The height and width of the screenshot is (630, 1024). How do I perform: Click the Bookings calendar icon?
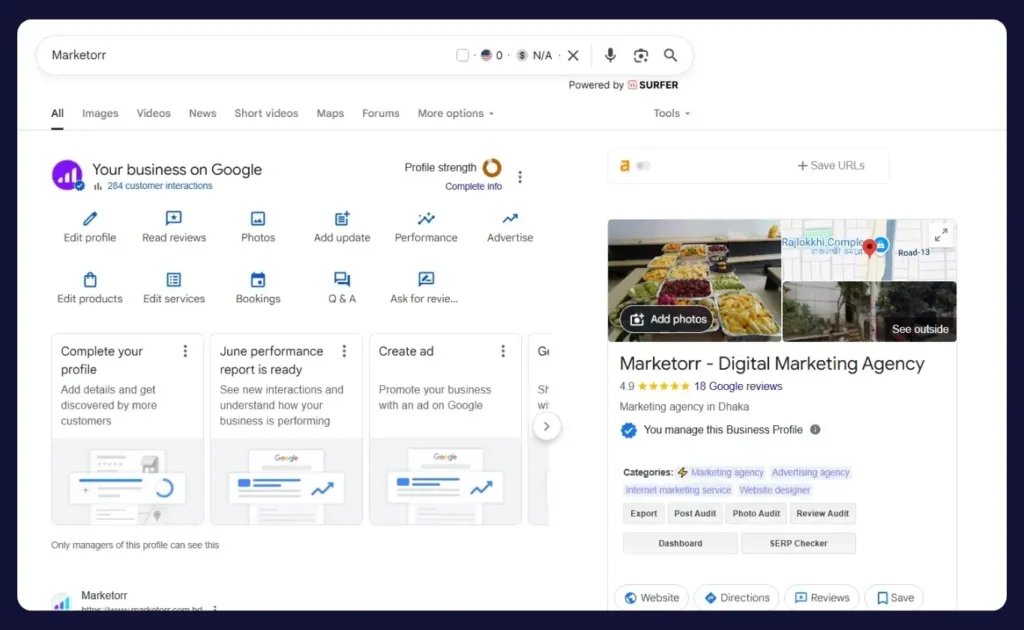point(258,279)
